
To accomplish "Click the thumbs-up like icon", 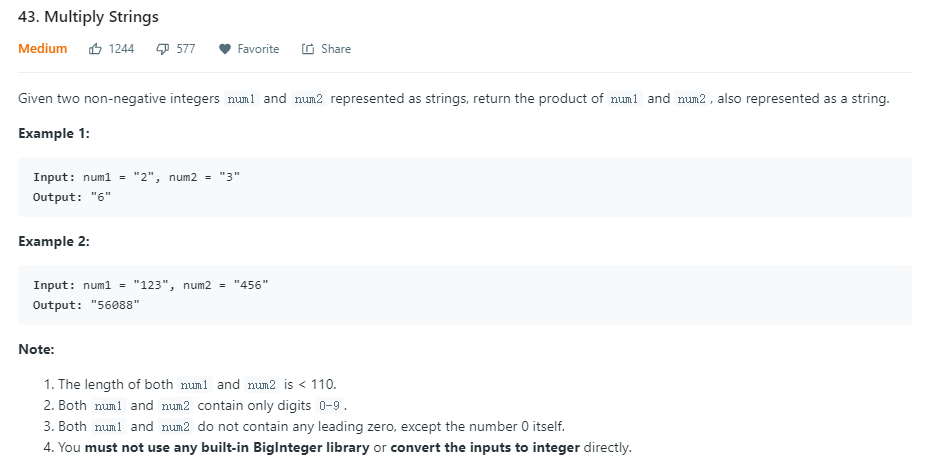I will click(x=96, y=49).
